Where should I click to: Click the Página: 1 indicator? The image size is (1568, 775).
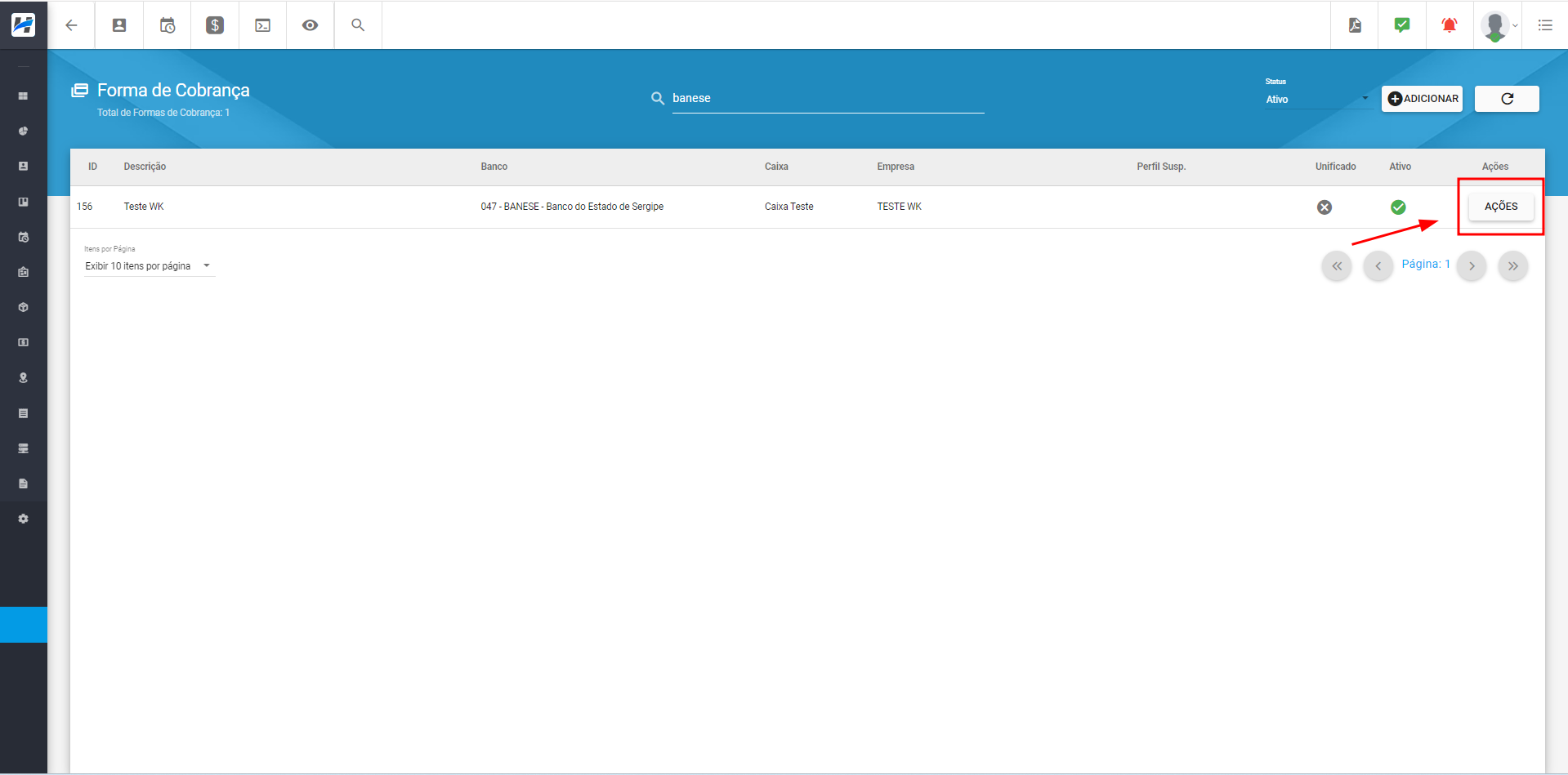(1426, 264)
